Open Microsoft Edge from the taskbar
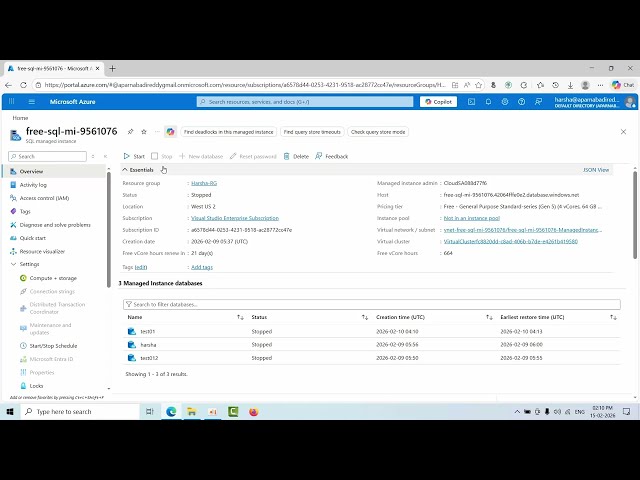This screenshot has width=640, height=480. point(171,412)
